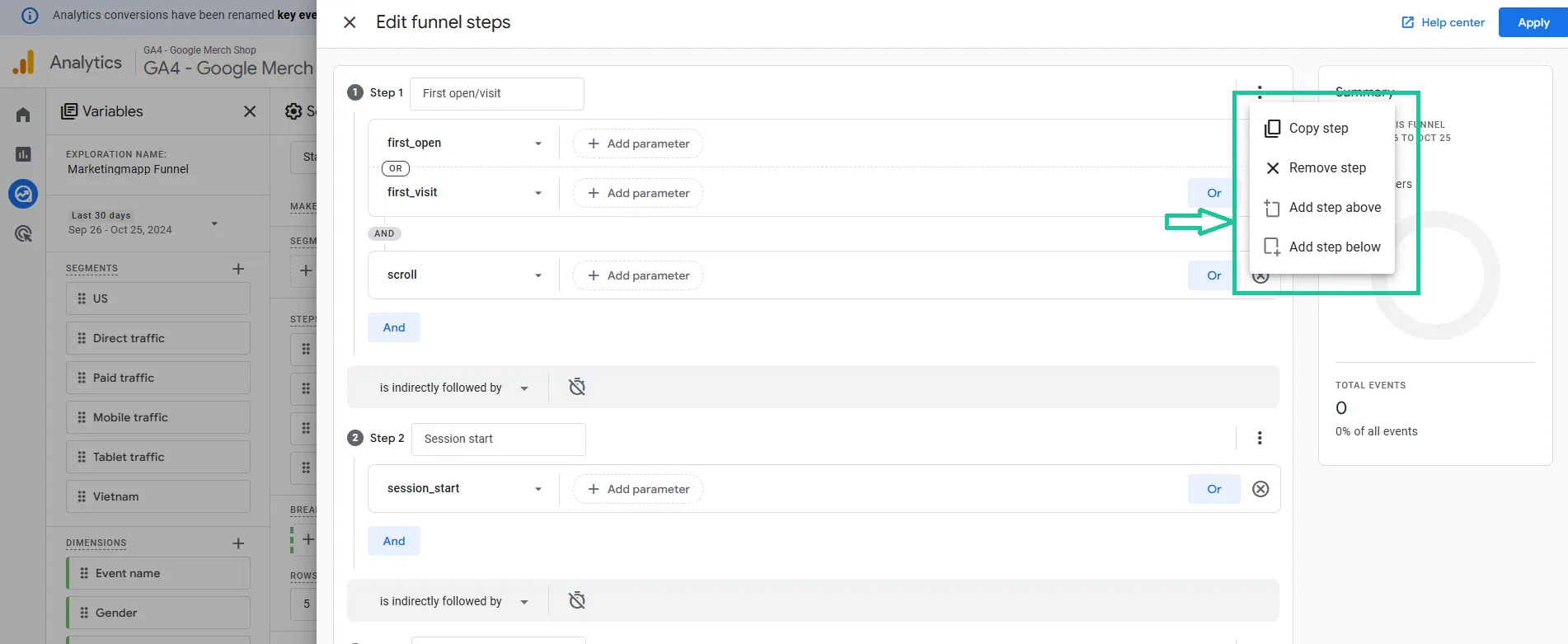Close the Edit funnel steps dialog
This screenshot has width=1568, height=644.
[350, 22]
